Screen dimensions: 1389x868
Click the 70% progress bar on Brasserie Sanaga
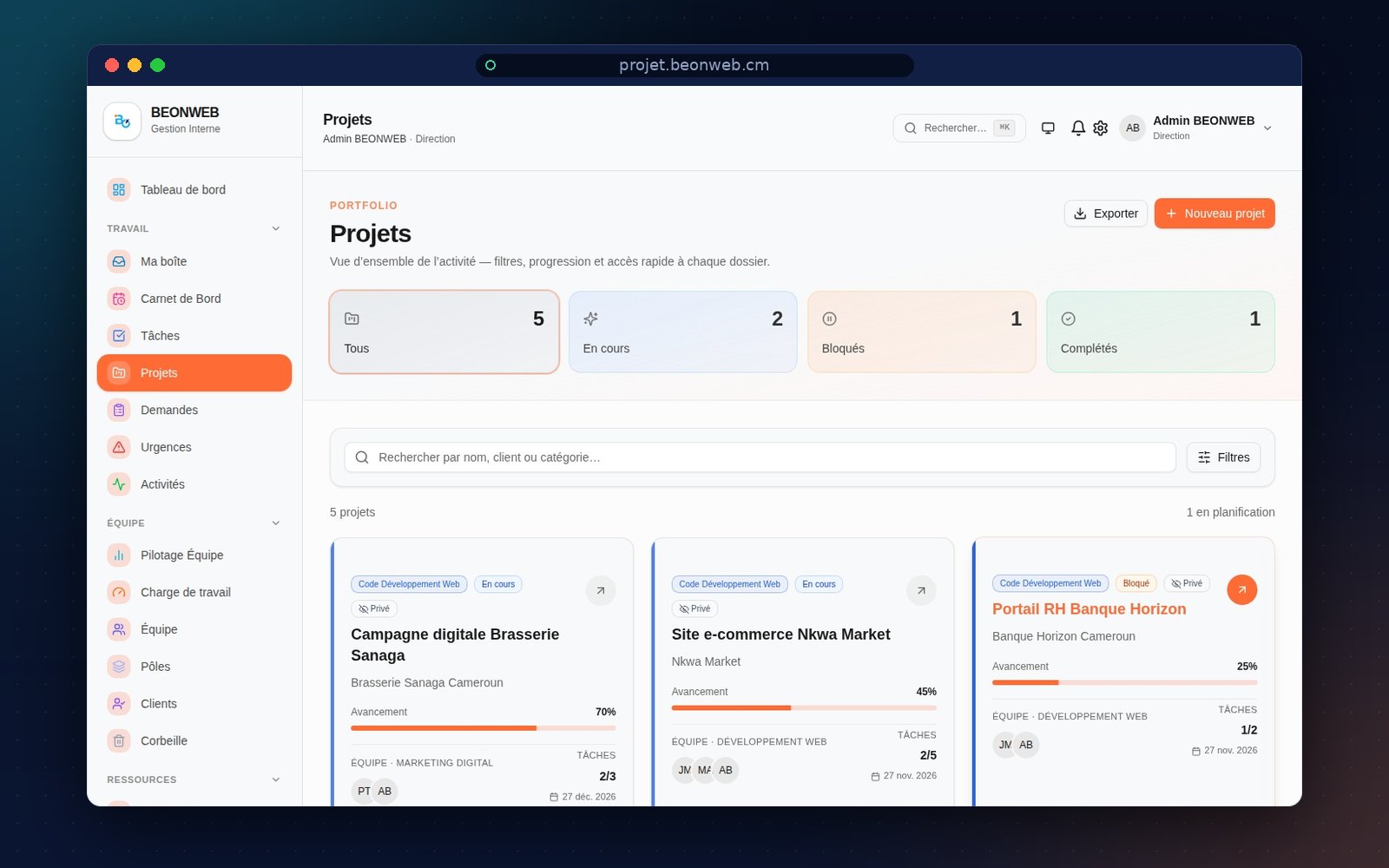pyautogui.click(x=484, y=727)
